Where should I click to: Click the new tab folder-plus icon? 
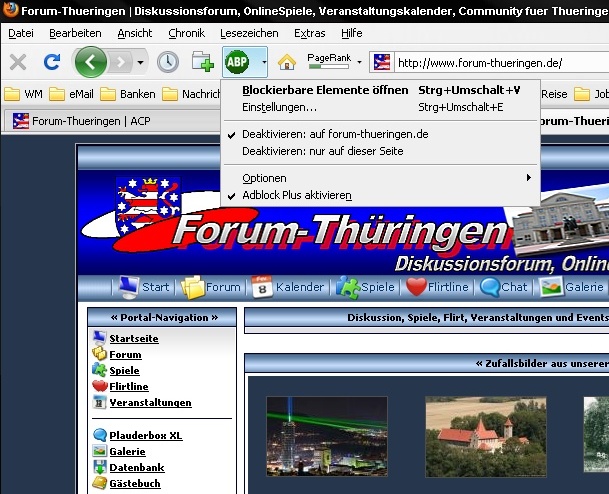202,61
